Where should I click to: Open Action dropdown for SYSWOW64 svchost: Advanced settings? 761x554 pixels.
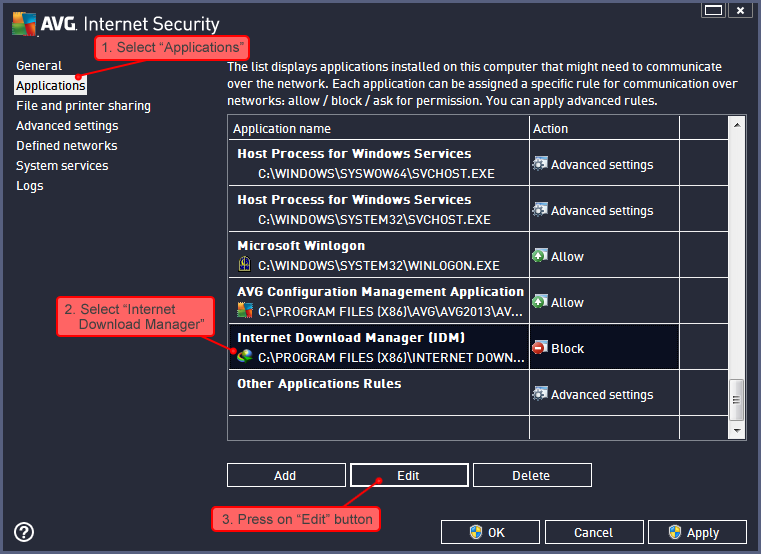point(604,164)
